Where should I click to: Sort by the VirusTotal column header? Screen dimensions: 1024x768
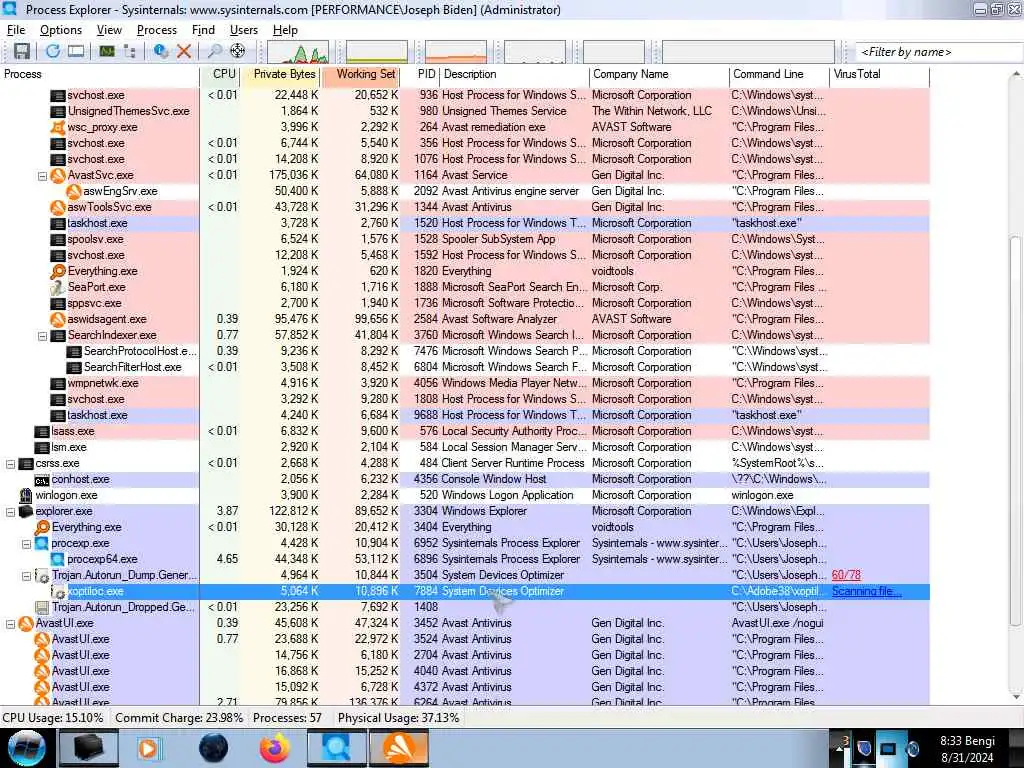click(x=880, y=74)
